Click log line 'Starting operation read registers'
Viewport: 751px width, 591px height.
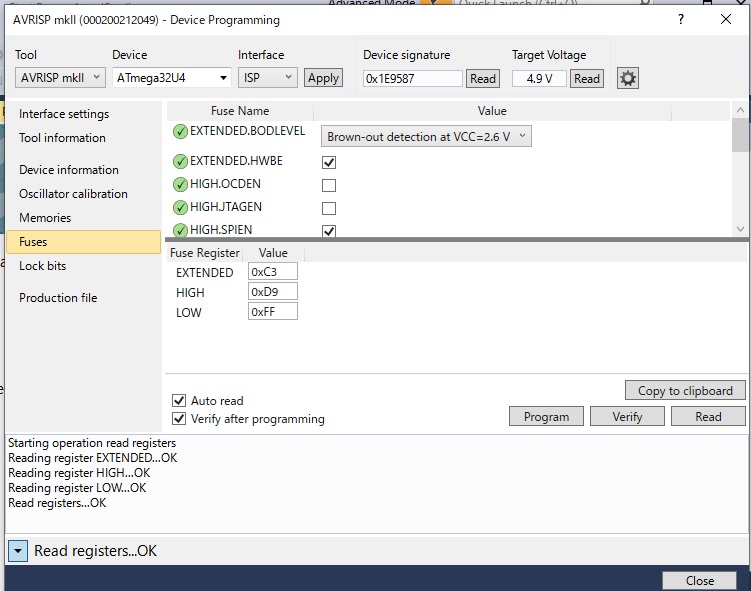(92, 443)
